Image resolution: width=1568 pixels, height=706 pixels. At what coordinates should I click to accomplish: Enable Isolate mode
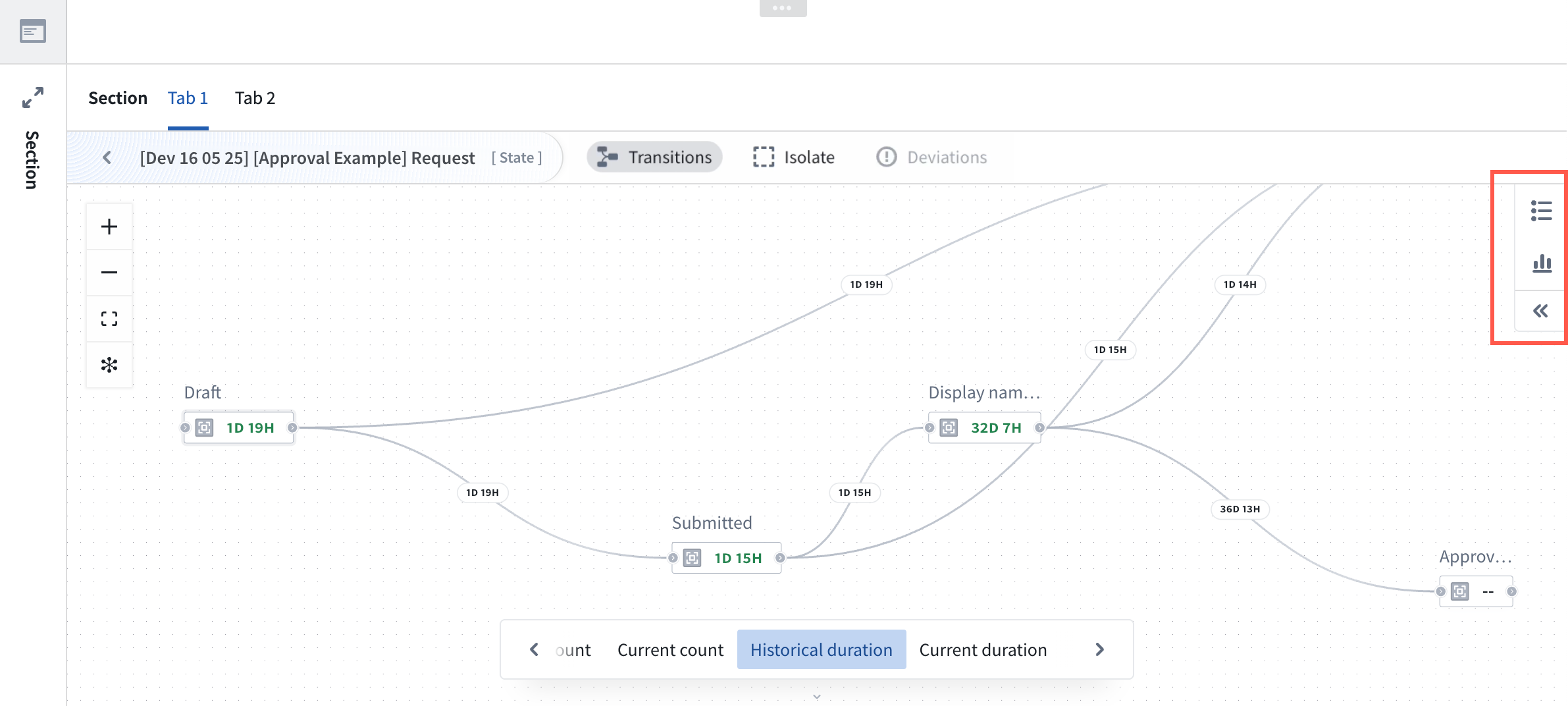[x=793, y=157]
